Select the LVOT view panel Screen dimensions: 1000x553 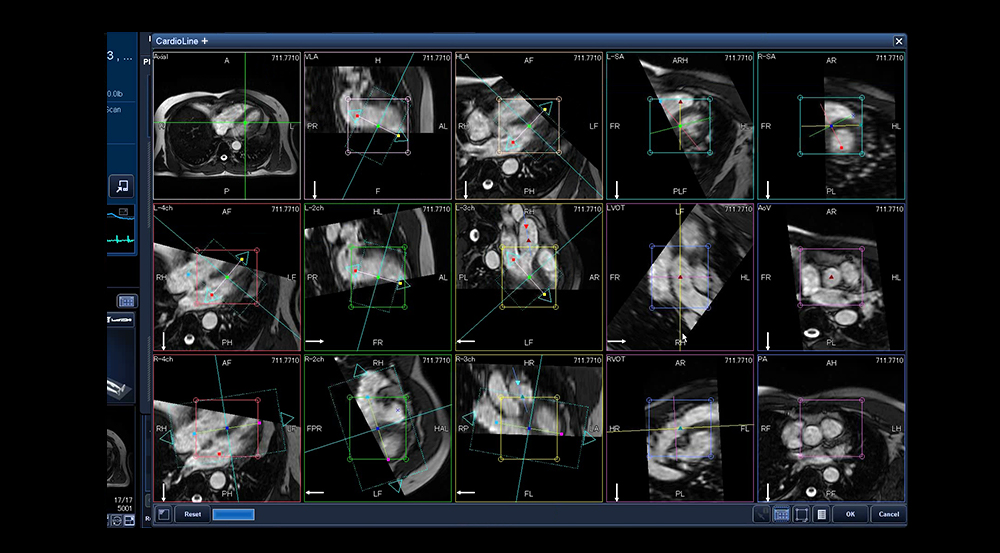(680, 277)
